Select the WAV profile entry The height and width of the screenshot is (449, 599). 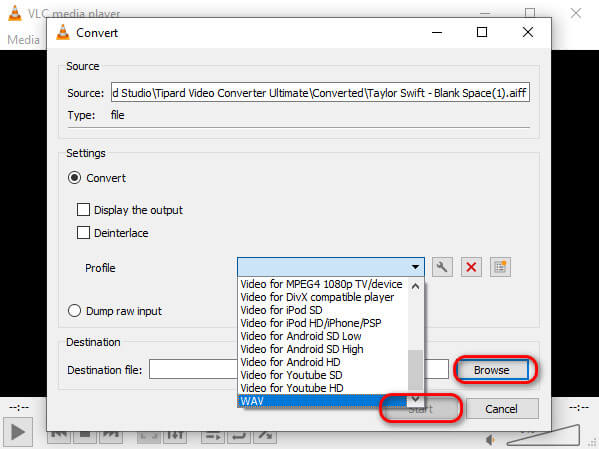323,401
